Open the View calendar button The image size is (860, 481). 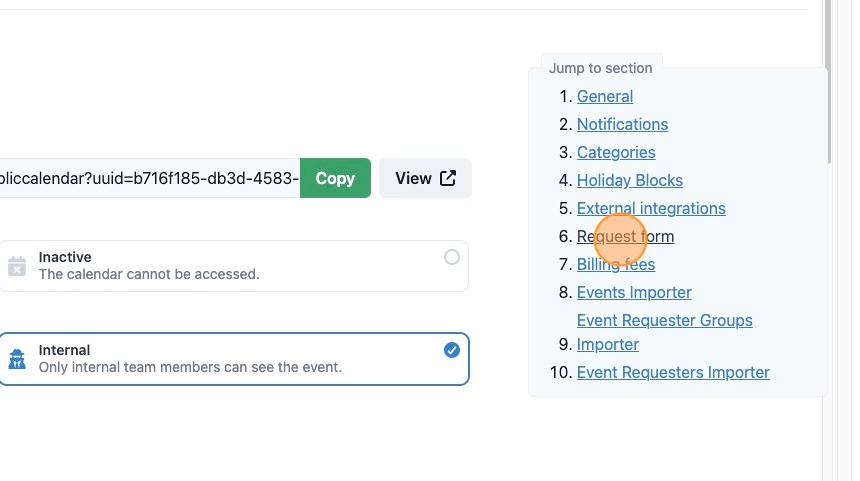coord(425,178)
